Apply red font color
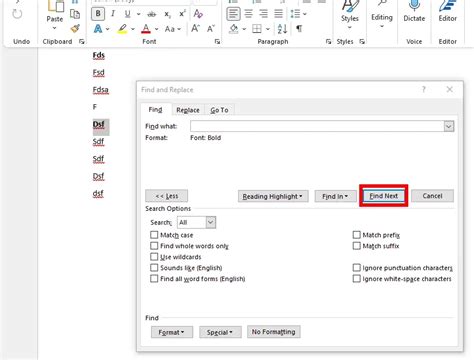Image resolution: width=474 pixels, height=360 pixels. 146,29
